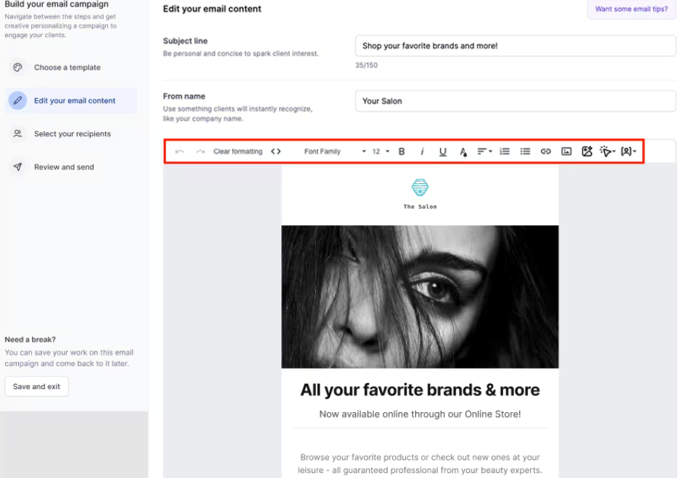Image resolution: width=688 pixels, height=478 pixels.
Task: Click the people icon beside Select your recipients
Action: 18,133
